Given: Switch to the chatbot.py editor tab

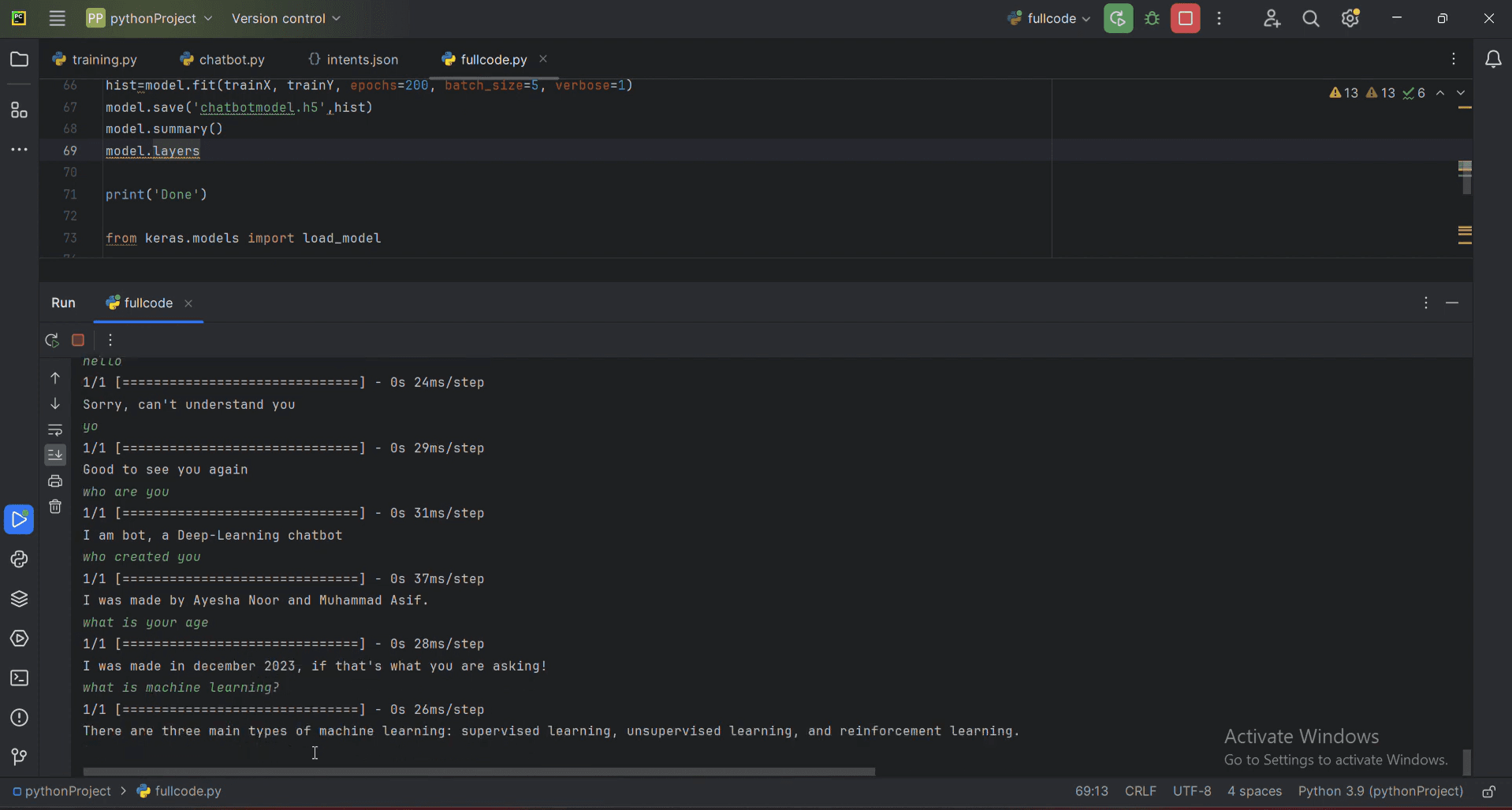Looking at the screenshot, I should click(x=222, y=60).
